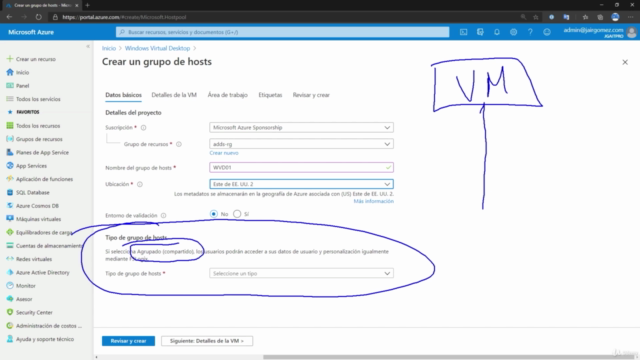The image size is (640, 360).
Task: Click Ayuda y soporte técnico icon
Action: (x=10, y=339)
